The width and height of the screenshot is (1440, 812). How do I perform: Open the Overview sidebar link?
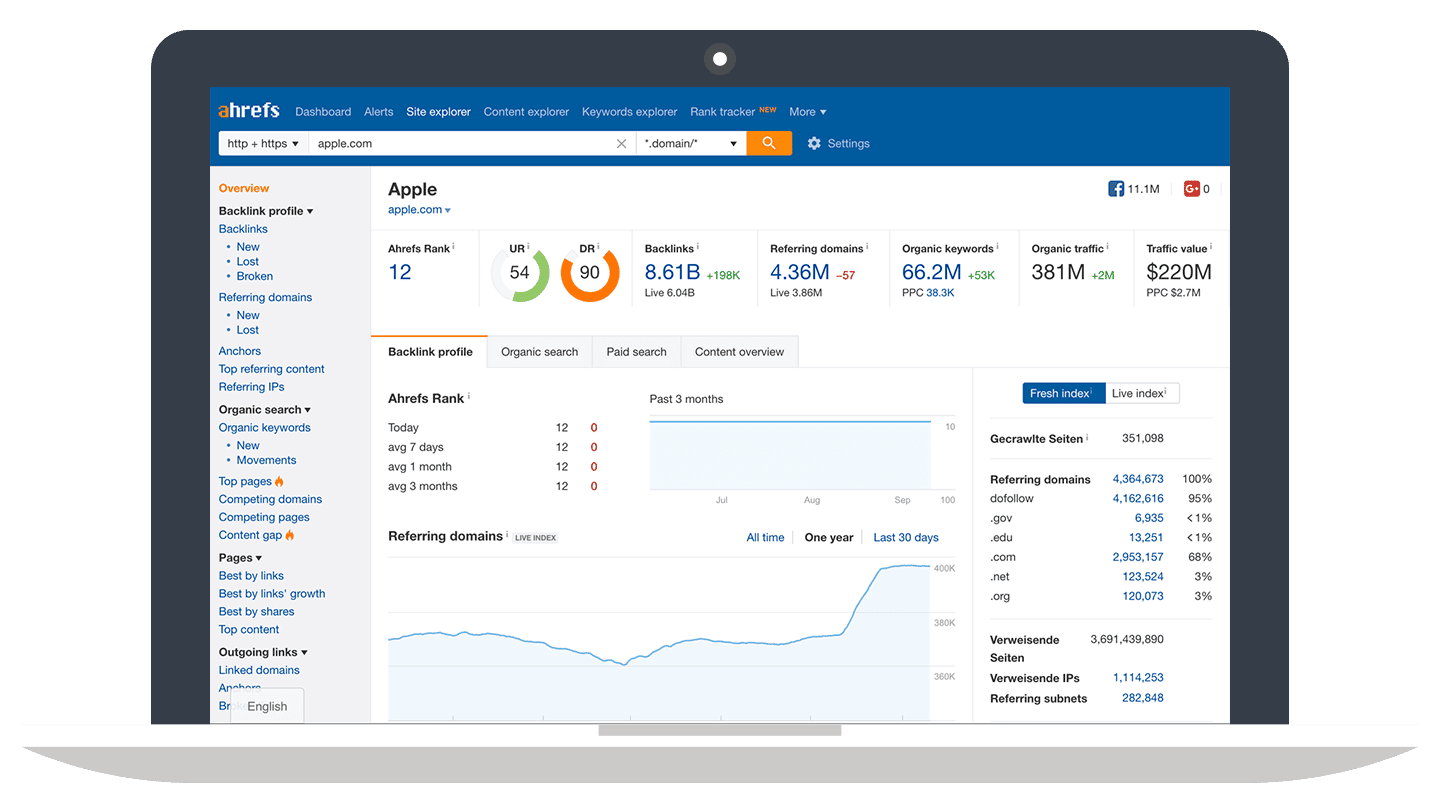(x=244, y=188)
